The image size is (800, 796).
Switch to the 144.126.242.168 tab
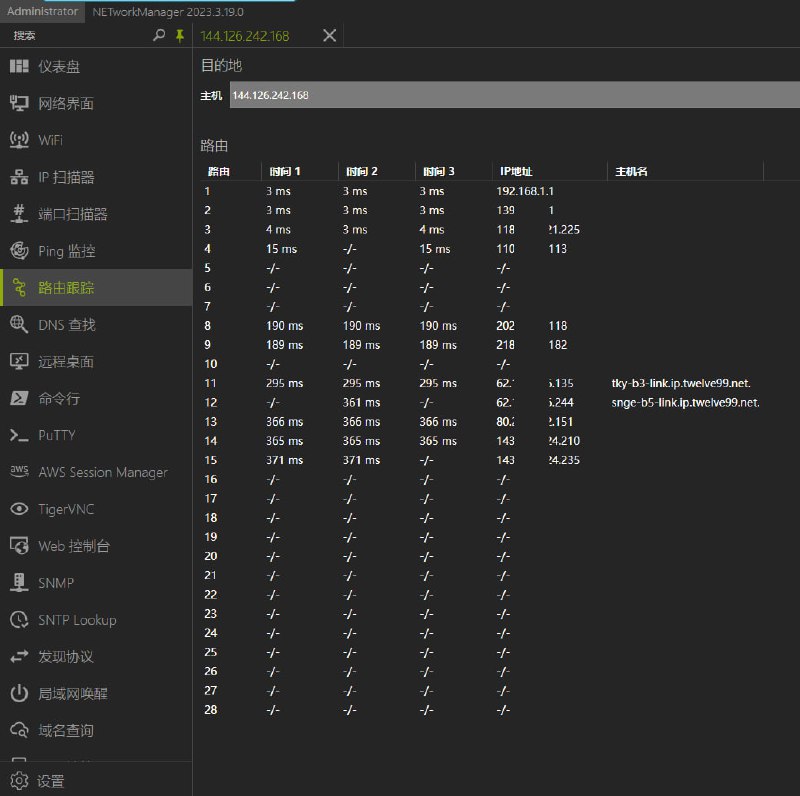245,36
